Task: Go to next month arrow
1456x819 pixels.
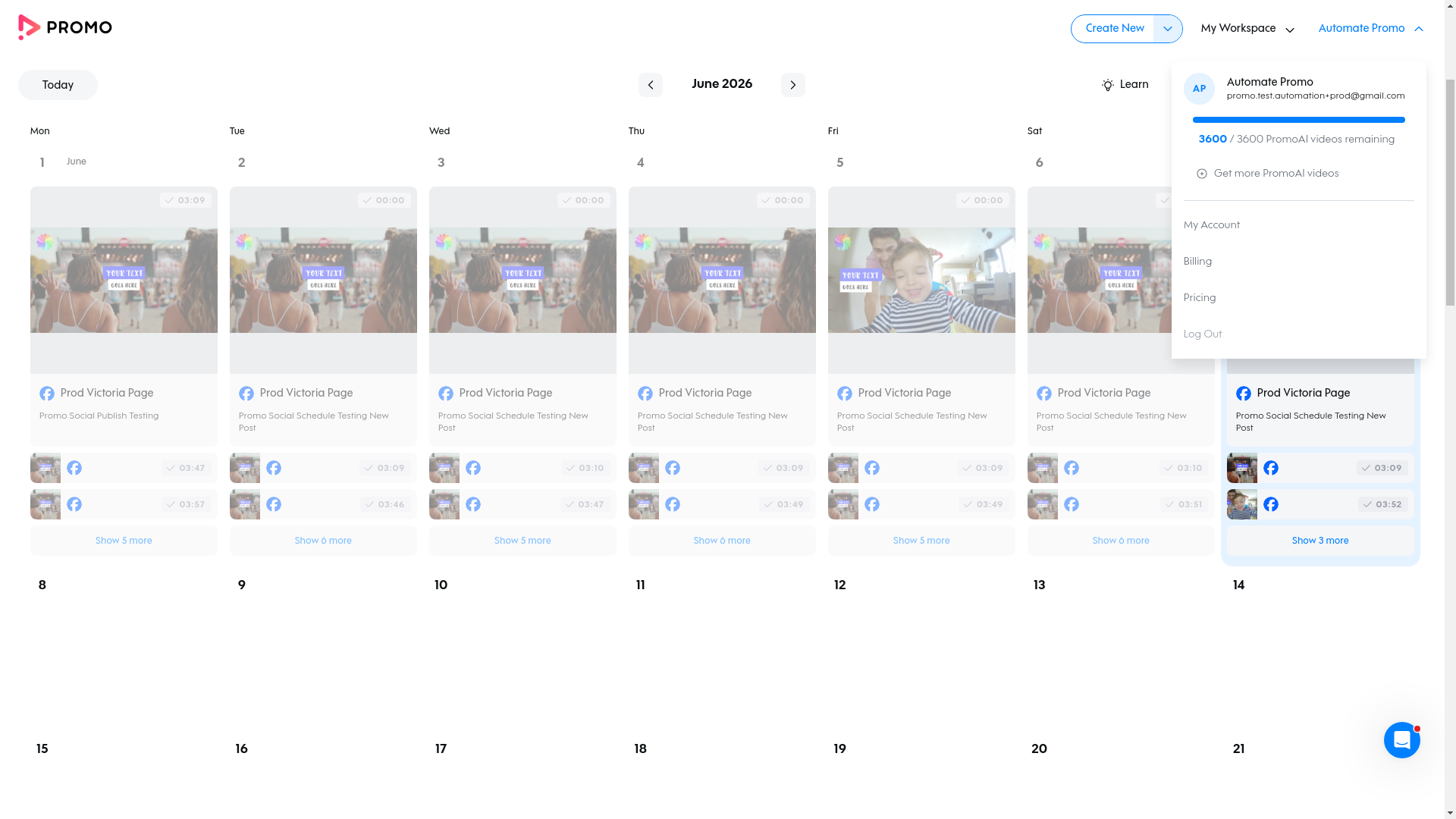Action: 792,85
